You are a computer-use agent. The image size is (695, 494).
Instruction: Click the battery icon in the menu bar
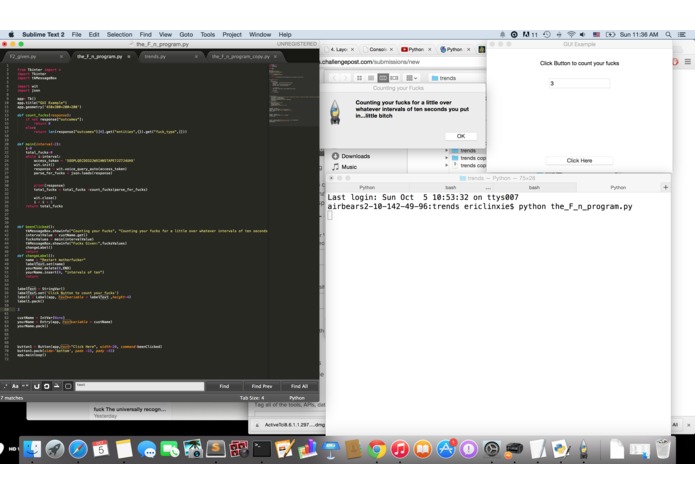(610, 35)
